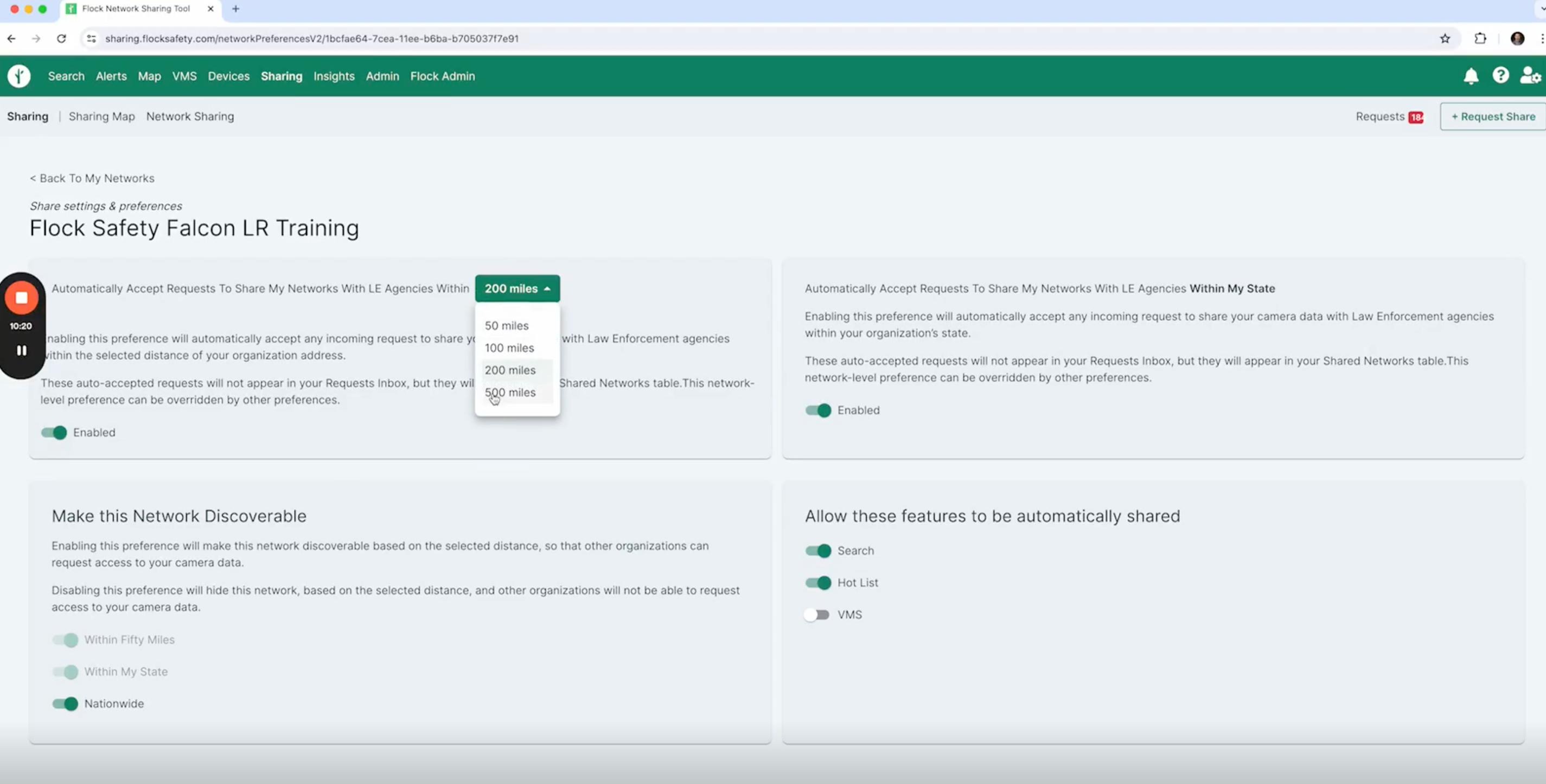Screen dimensions: 1546x784
Task: Pause the screen recording
Action: (21, 350)
